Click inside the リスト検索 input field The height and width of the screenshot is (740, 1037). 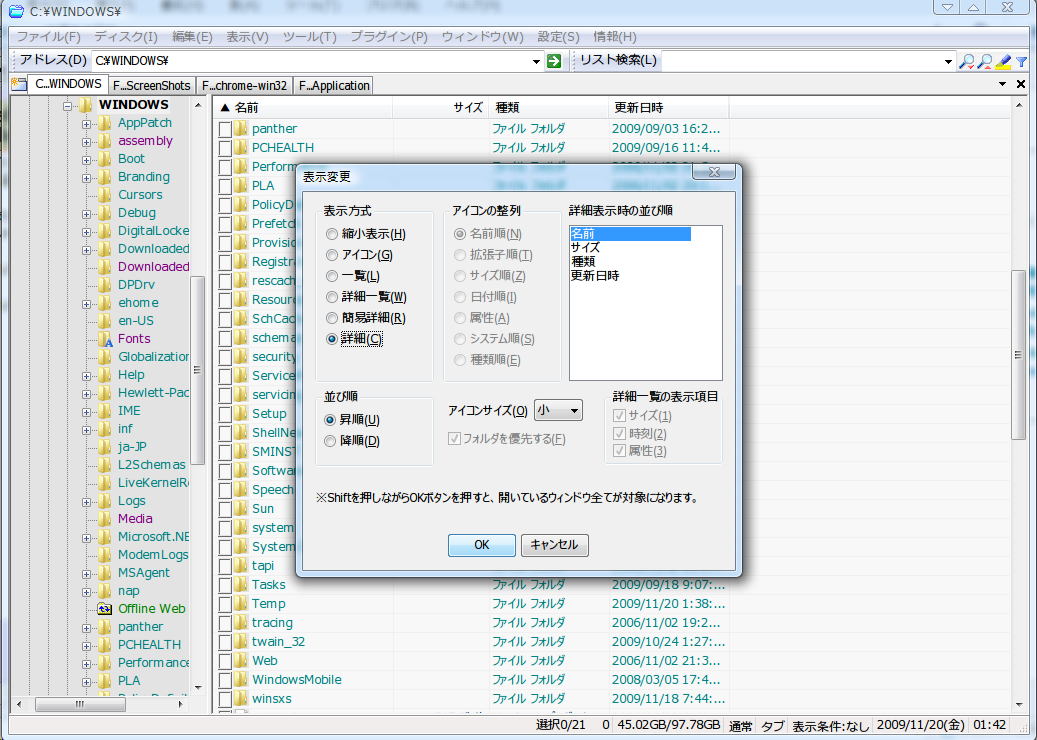(x=801, y=62)
